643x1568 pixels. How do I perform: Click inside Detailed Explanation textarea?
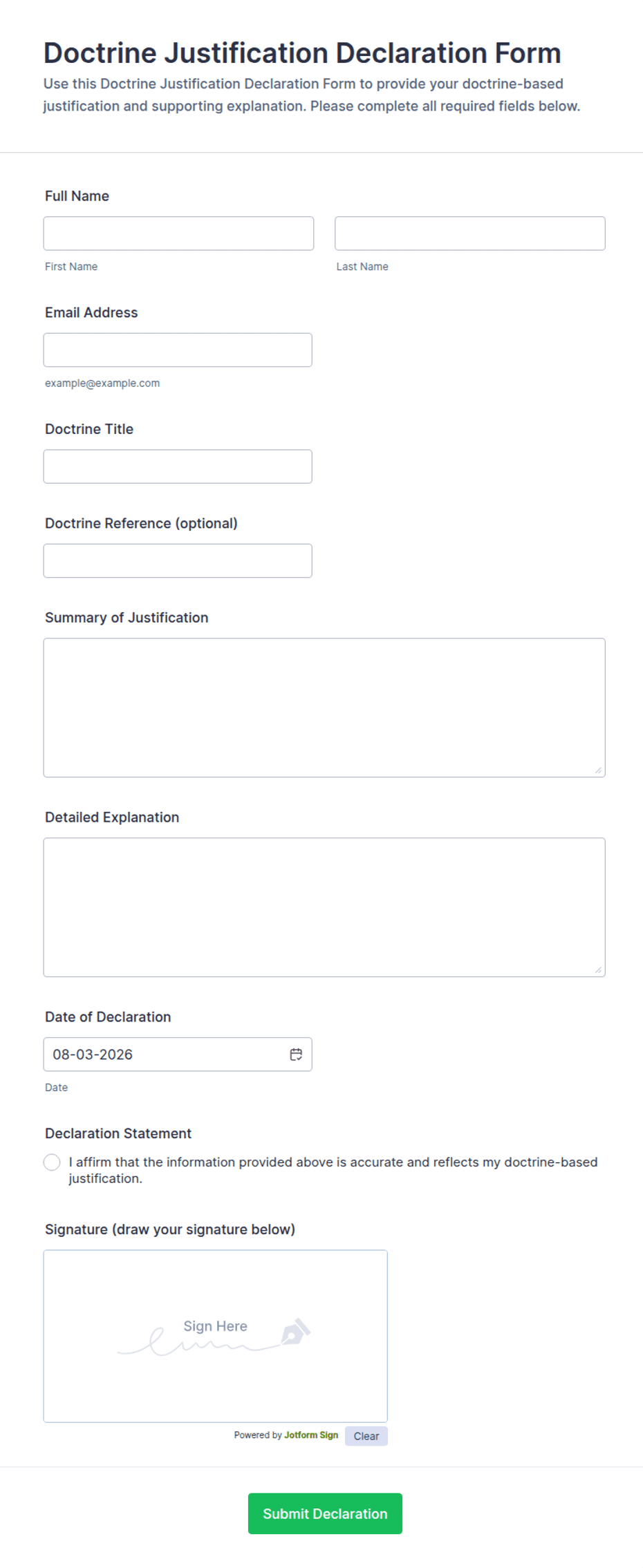324,907
